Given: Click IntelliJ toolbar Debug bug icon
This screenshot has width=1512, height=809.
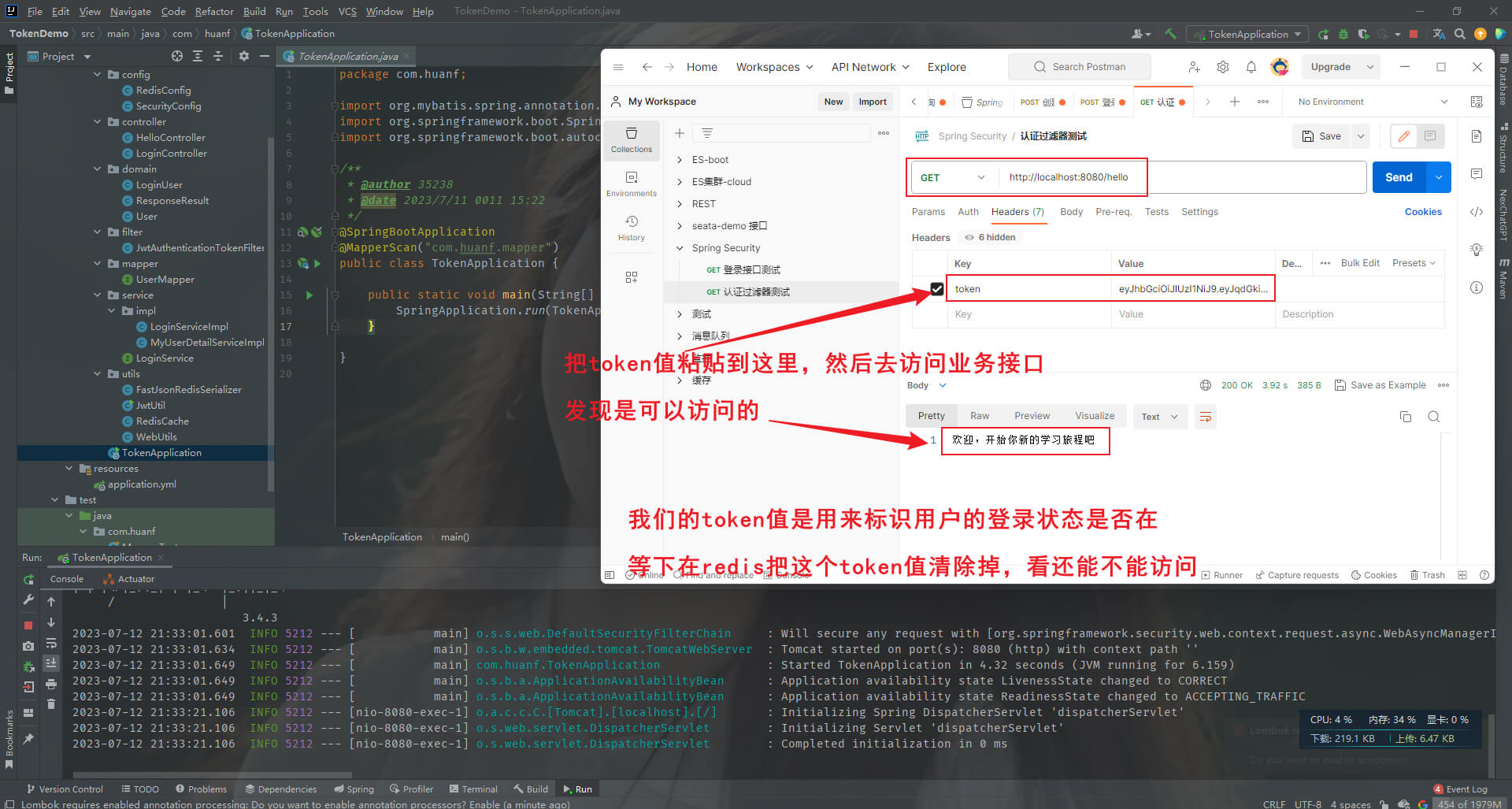Looking at the screenshot, I should [1343, 34].
